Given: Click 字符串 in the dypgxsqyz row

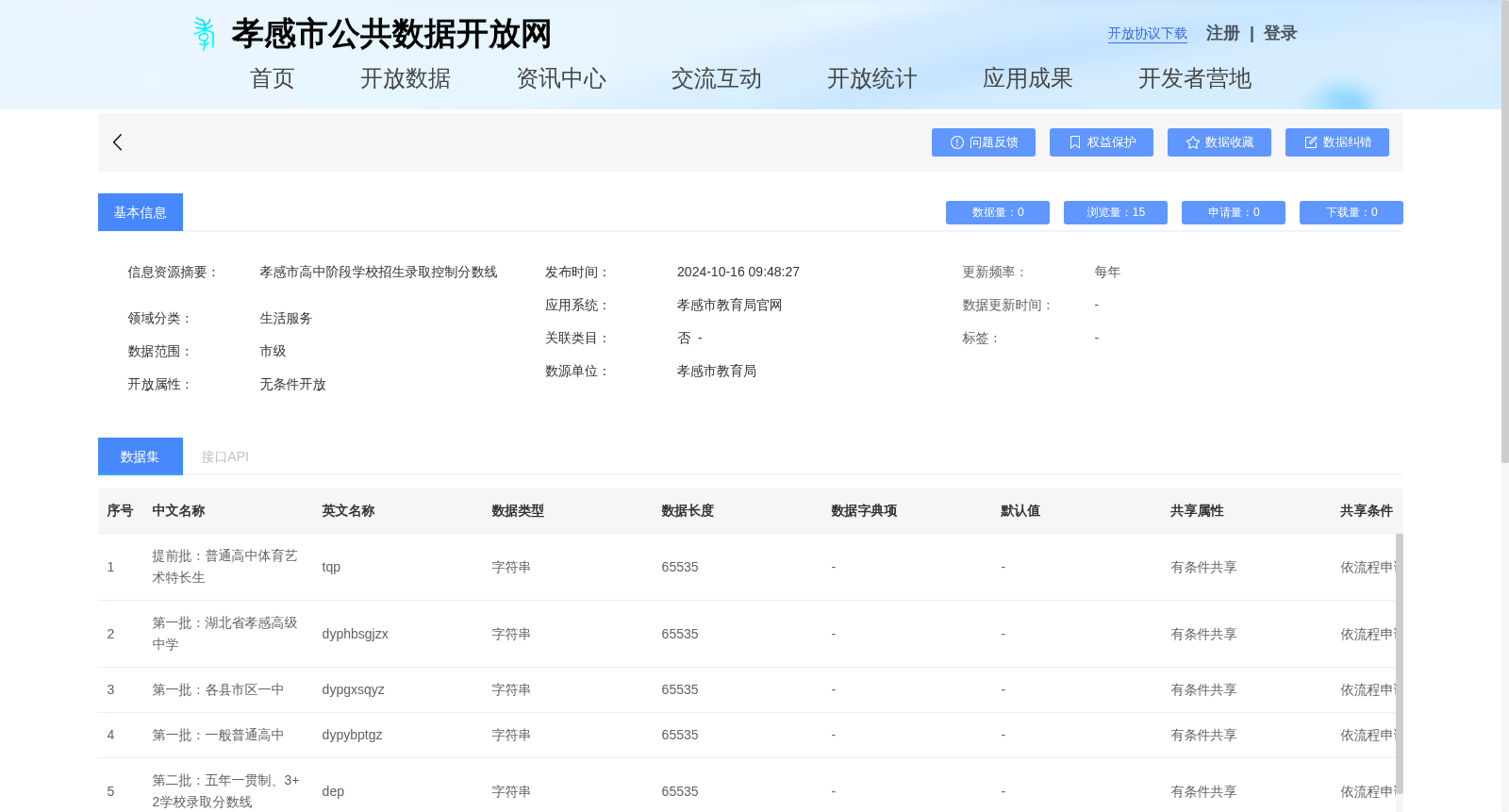Looking at the screenshot, I should [511, 689].
